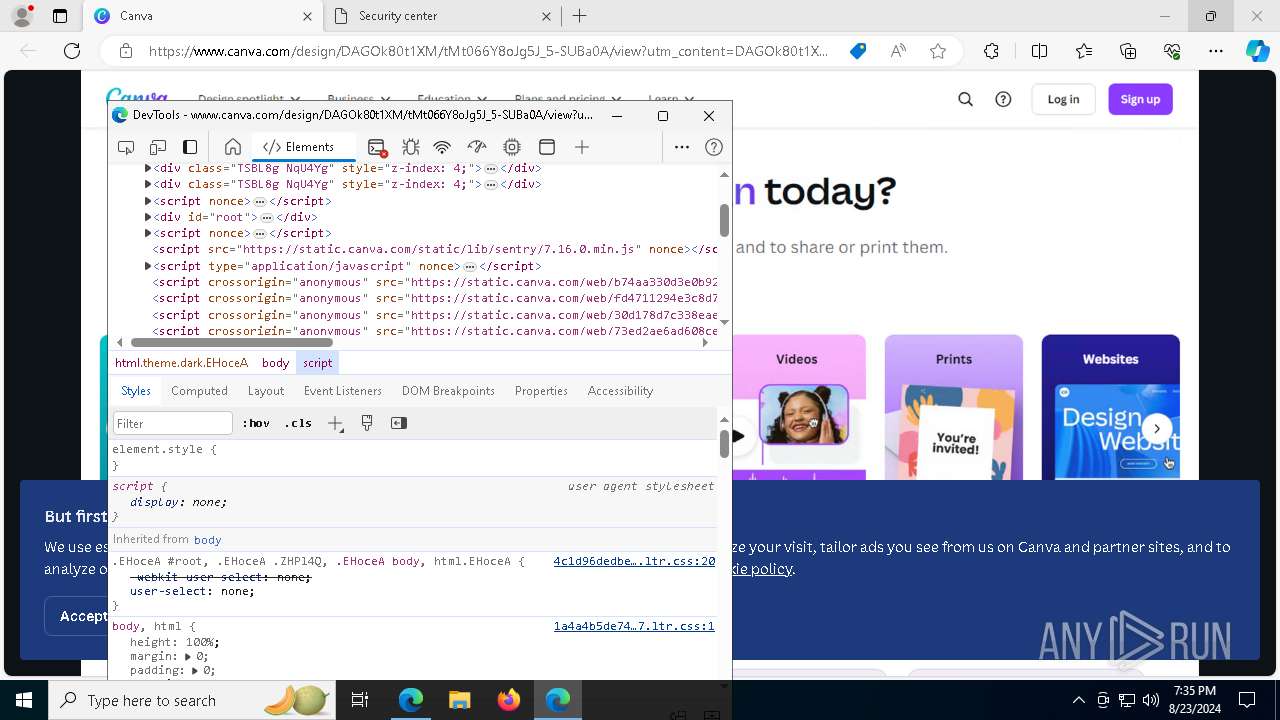Screen dimensions: 1280x720
Task: Open Edge split screen view
Action: (x=1039, y=51)
